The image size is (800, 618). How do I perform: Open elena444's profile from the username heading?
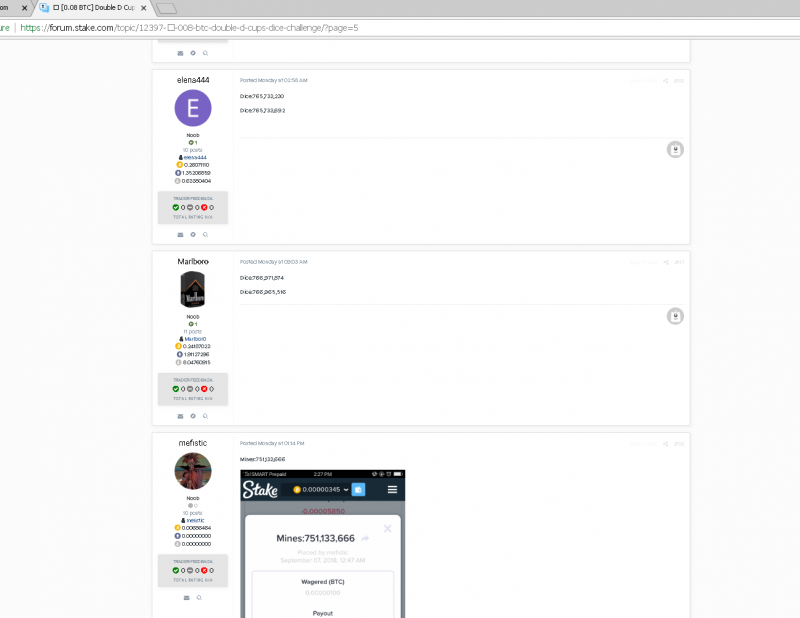click(193, 80)
